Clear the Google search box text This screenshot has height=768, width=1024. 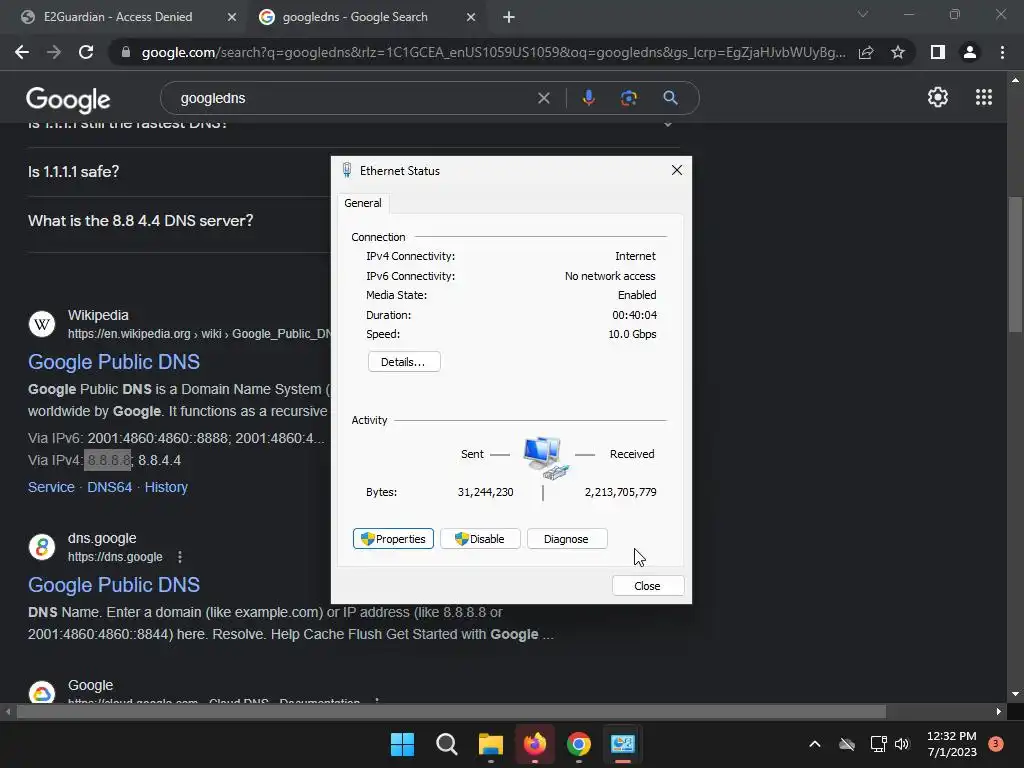tap(543, 98)
